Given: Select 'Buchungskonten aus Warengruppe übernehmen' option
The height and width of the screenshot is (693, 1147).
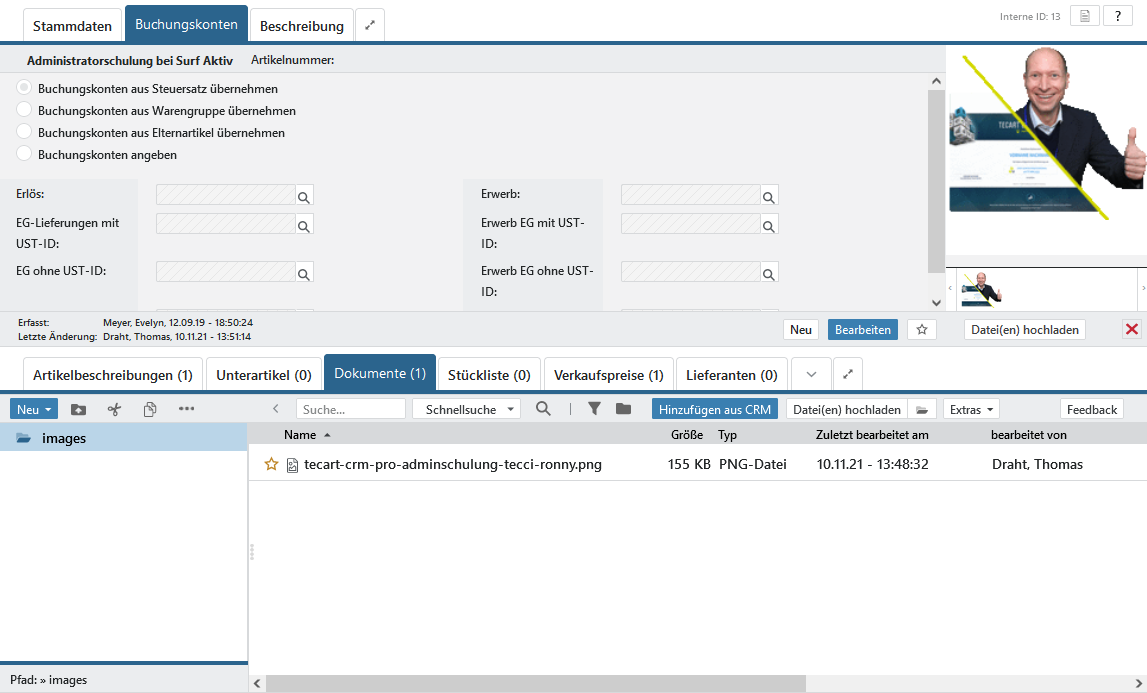Looking at the screenshot, I should coord(25,110).
